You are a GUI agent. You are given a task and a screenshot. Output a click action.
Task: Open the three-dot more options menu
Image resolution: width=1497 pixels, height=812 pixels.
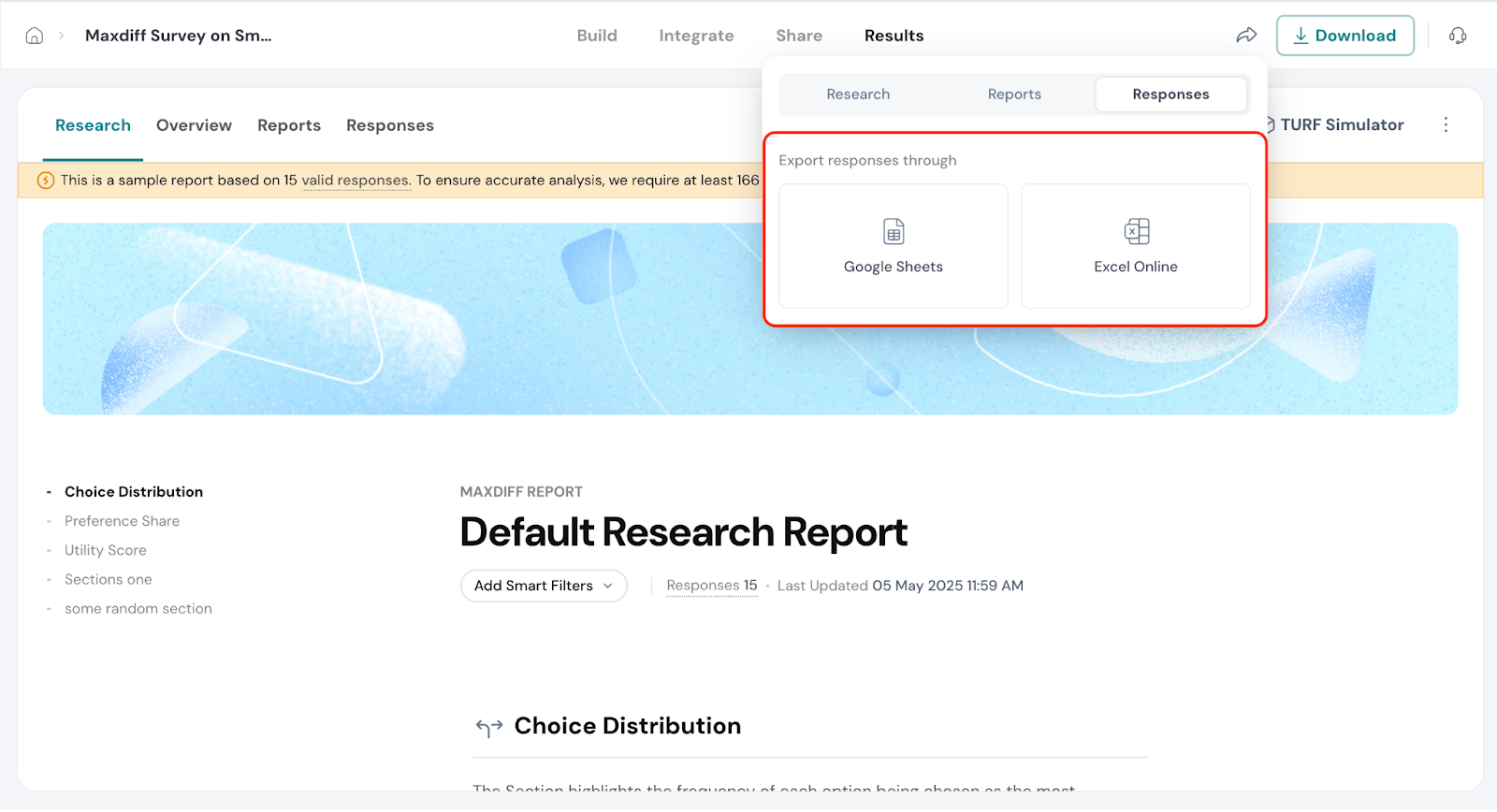coord(1446,125)
